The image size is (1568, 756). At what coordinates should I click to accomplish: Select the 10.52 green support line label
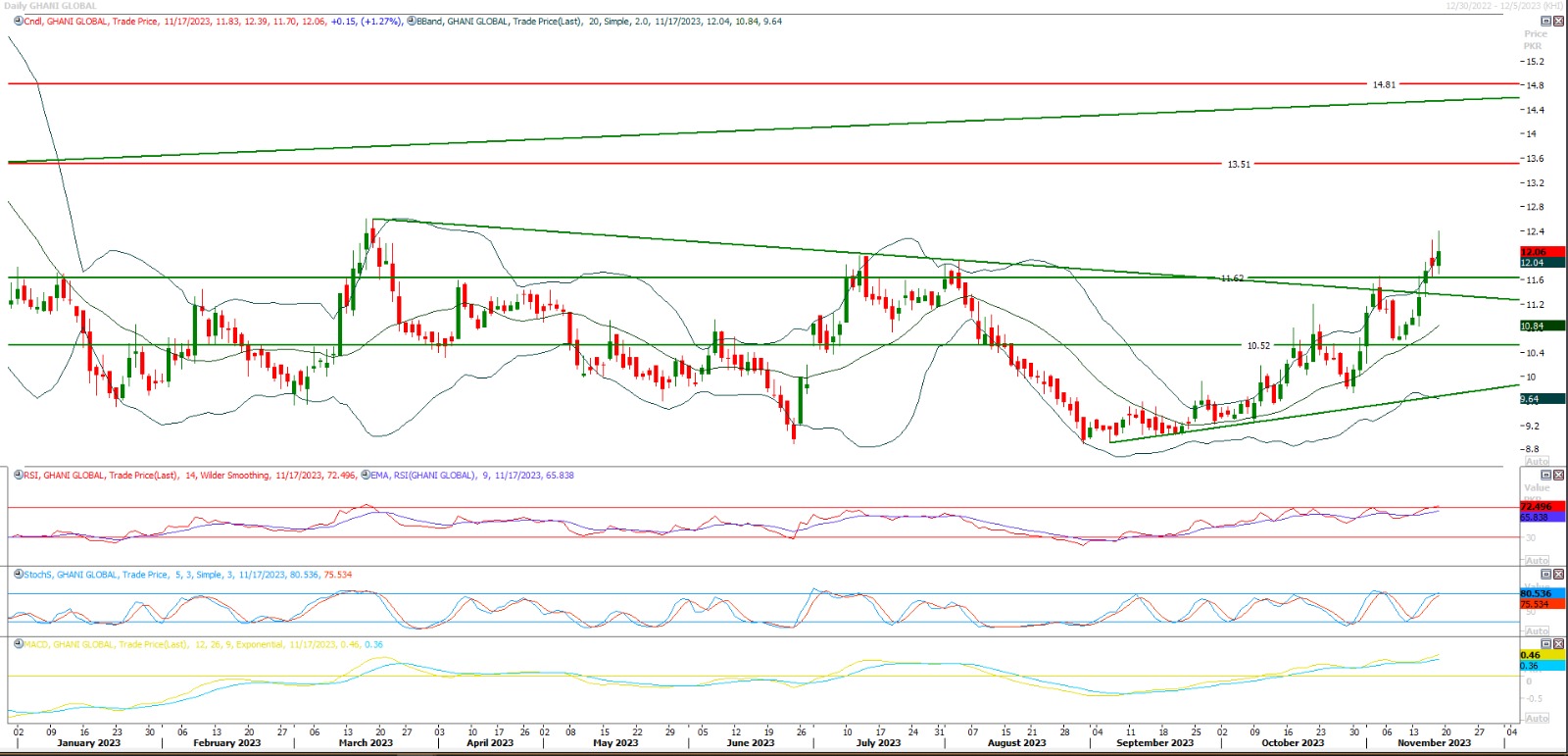tap(1257, 346)
